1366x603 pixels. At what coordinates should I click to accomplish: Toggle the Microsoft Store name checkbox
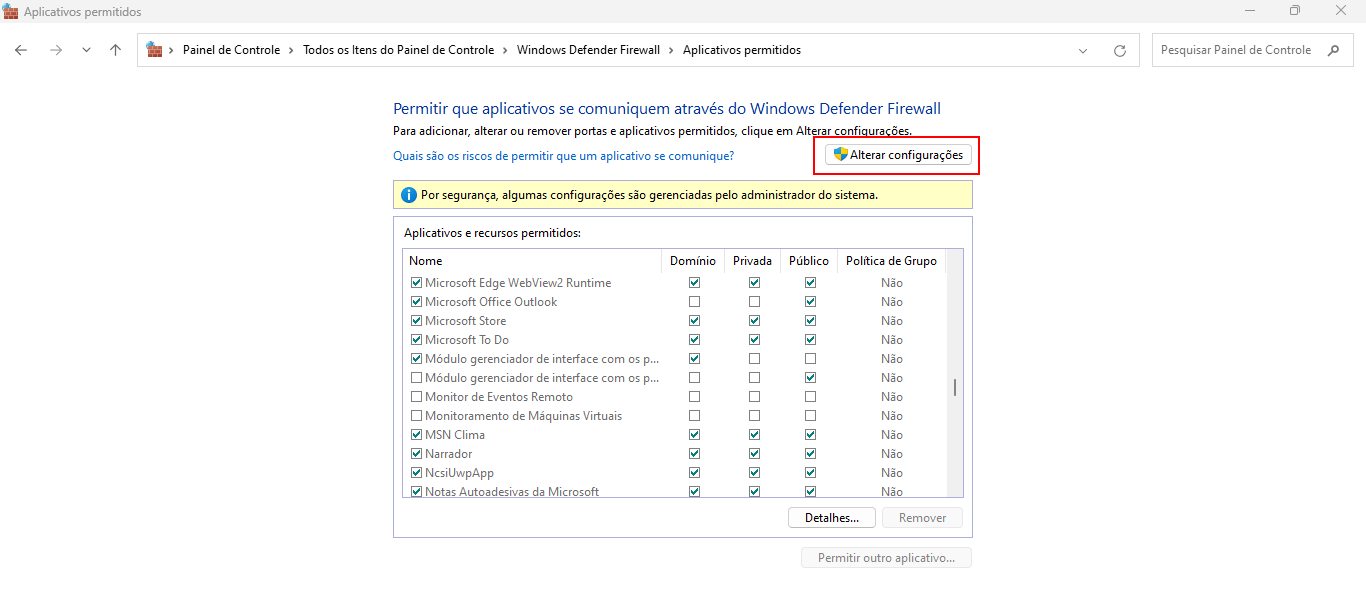point(416,321)
